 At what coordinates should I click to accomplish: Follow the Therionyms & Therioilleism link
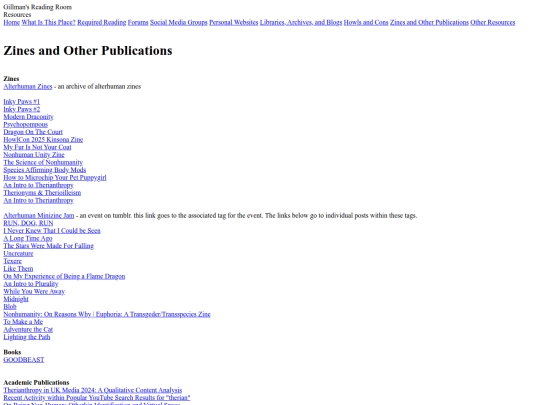42,193
